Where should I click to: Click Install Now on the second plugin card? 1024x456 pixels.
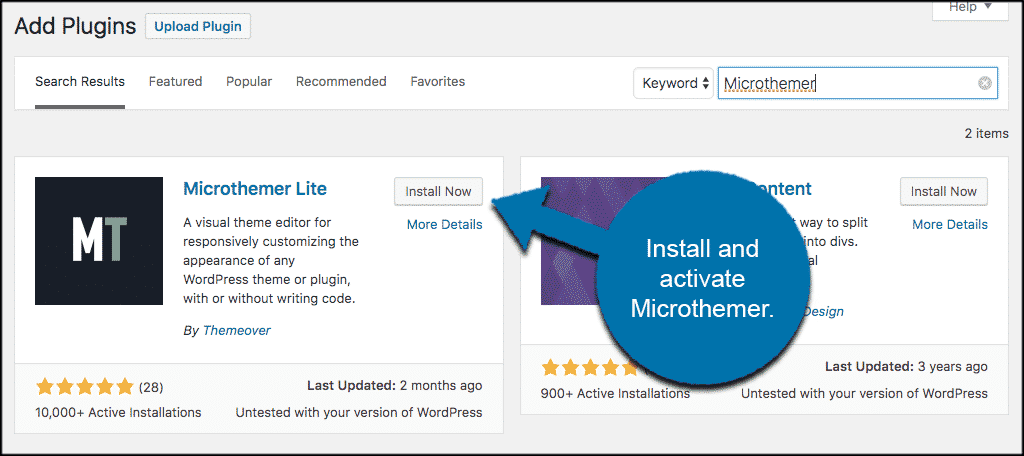point(944,191)
